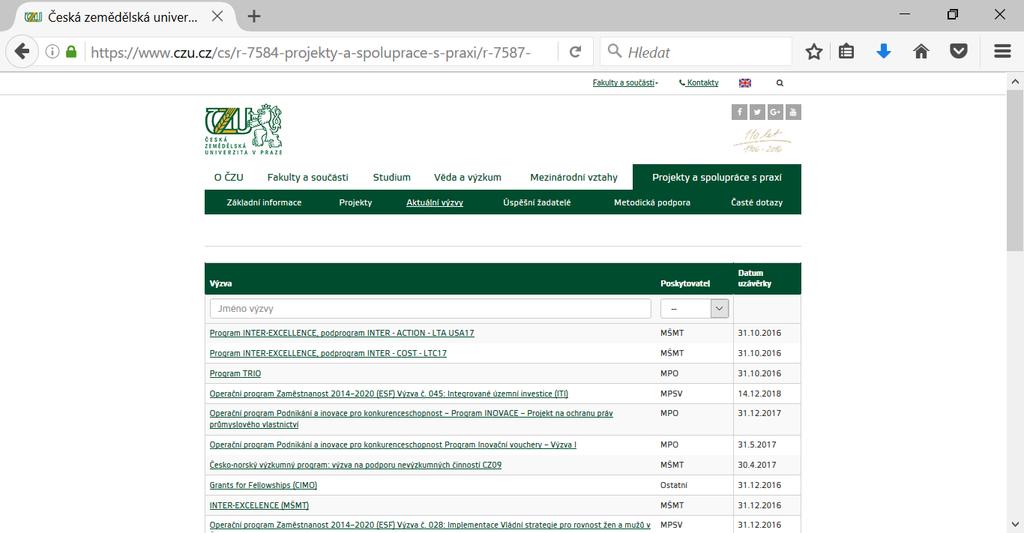Open INTER-COST LTC17 call link
The width and height of the screenshot is (1024, 533).
(328, 353)
